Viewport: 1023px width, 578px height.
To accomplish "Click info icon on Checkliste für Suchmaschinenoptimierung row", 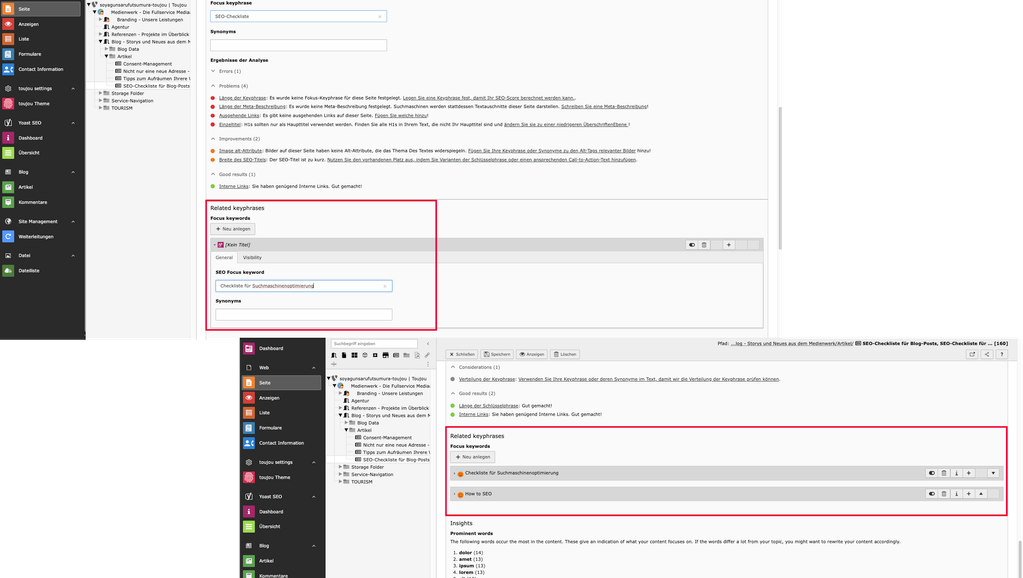I will [x=955, y=473].
